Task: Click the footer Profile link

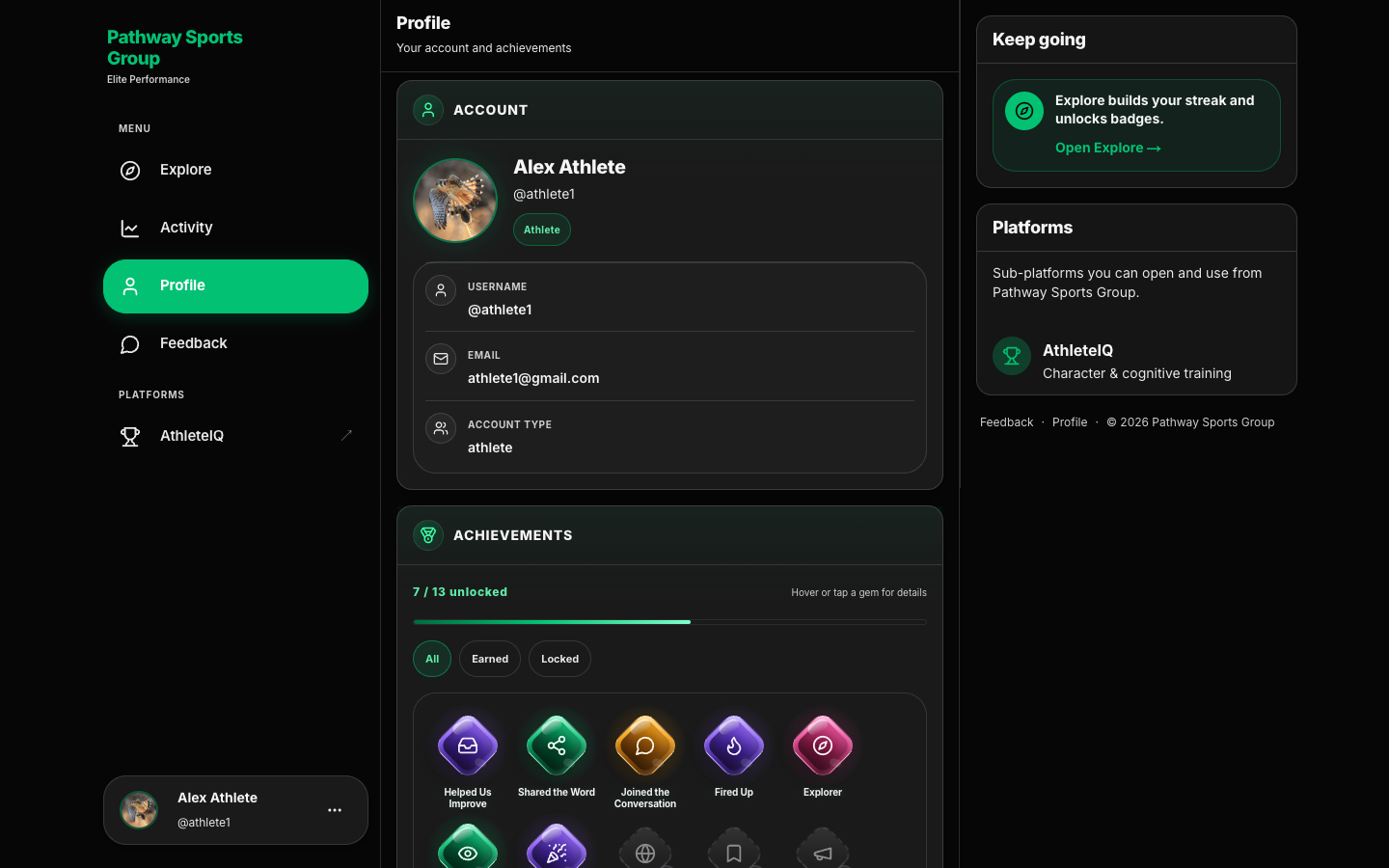Action: tap(1070, 422)
